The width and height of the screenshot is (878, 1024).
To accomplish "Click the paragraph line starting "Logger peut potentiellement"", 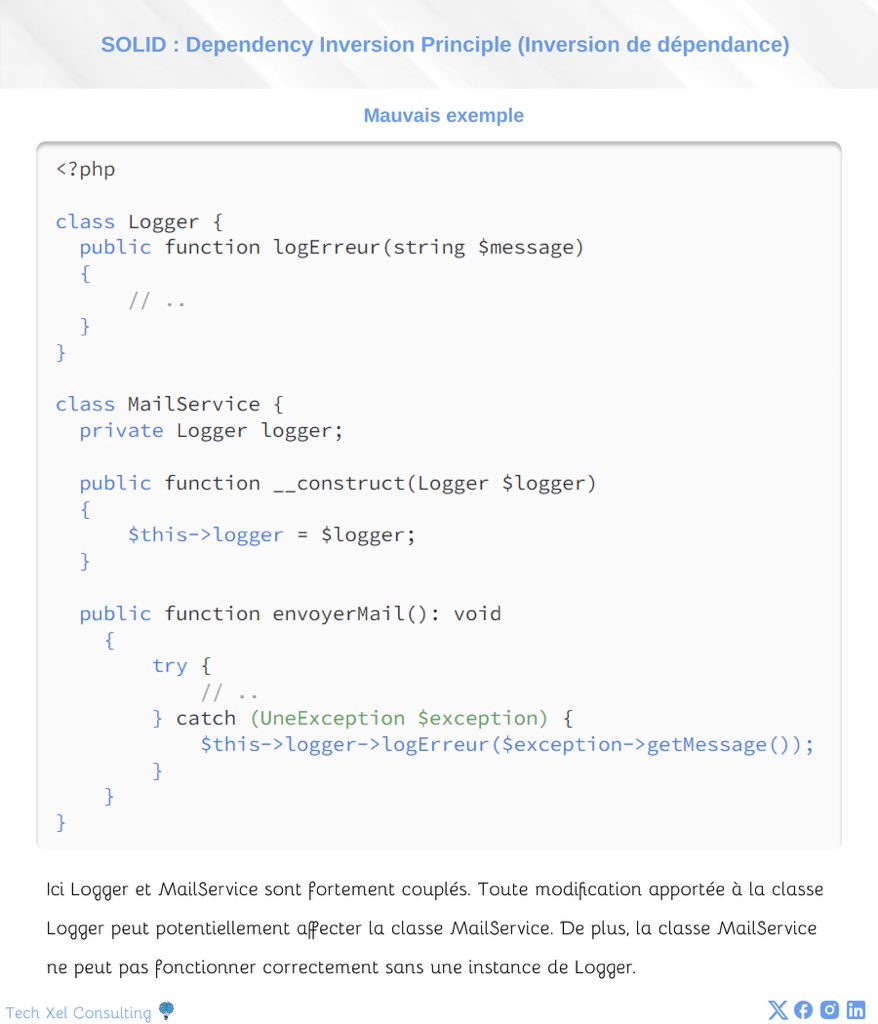I will tap(431, 929).
